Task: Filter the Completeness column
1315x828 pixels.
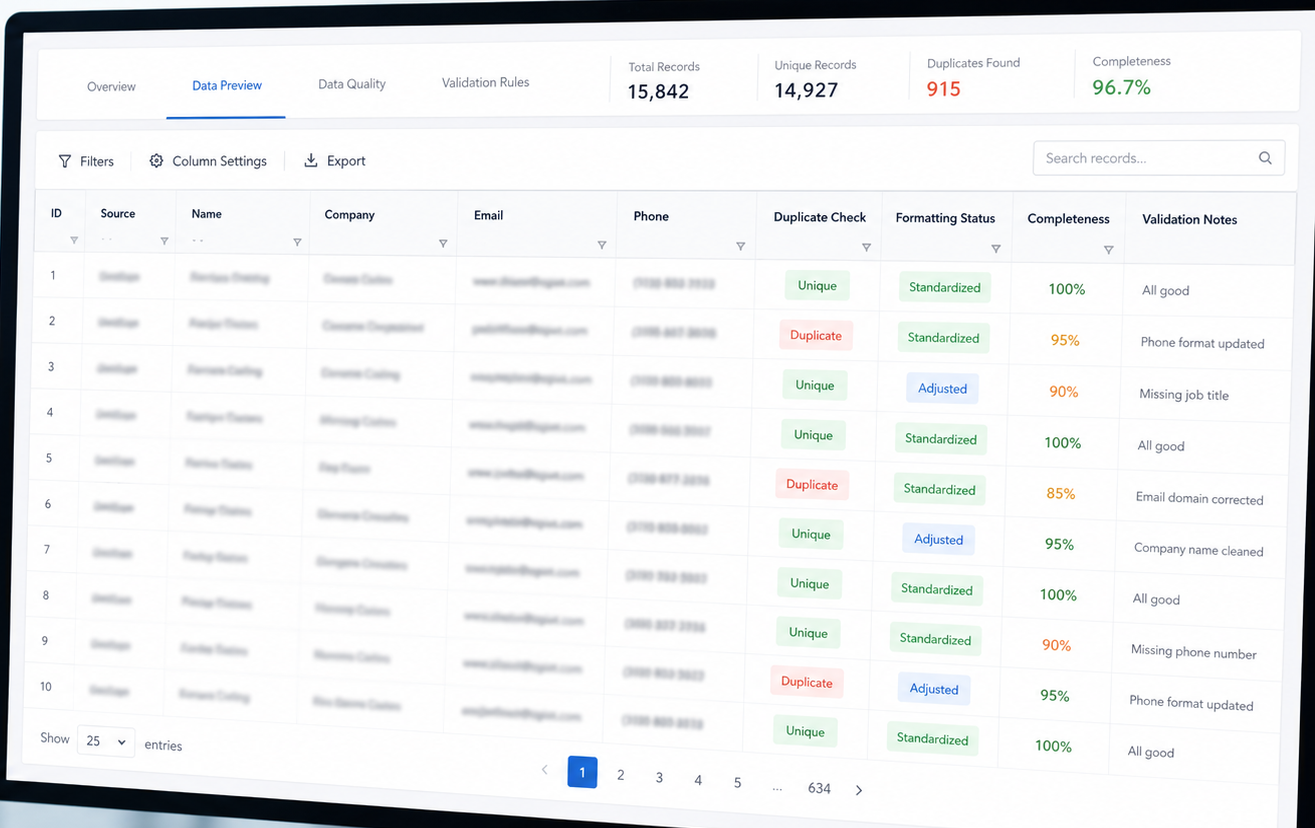Action: pyautogui.click(x=1108, y=250)
